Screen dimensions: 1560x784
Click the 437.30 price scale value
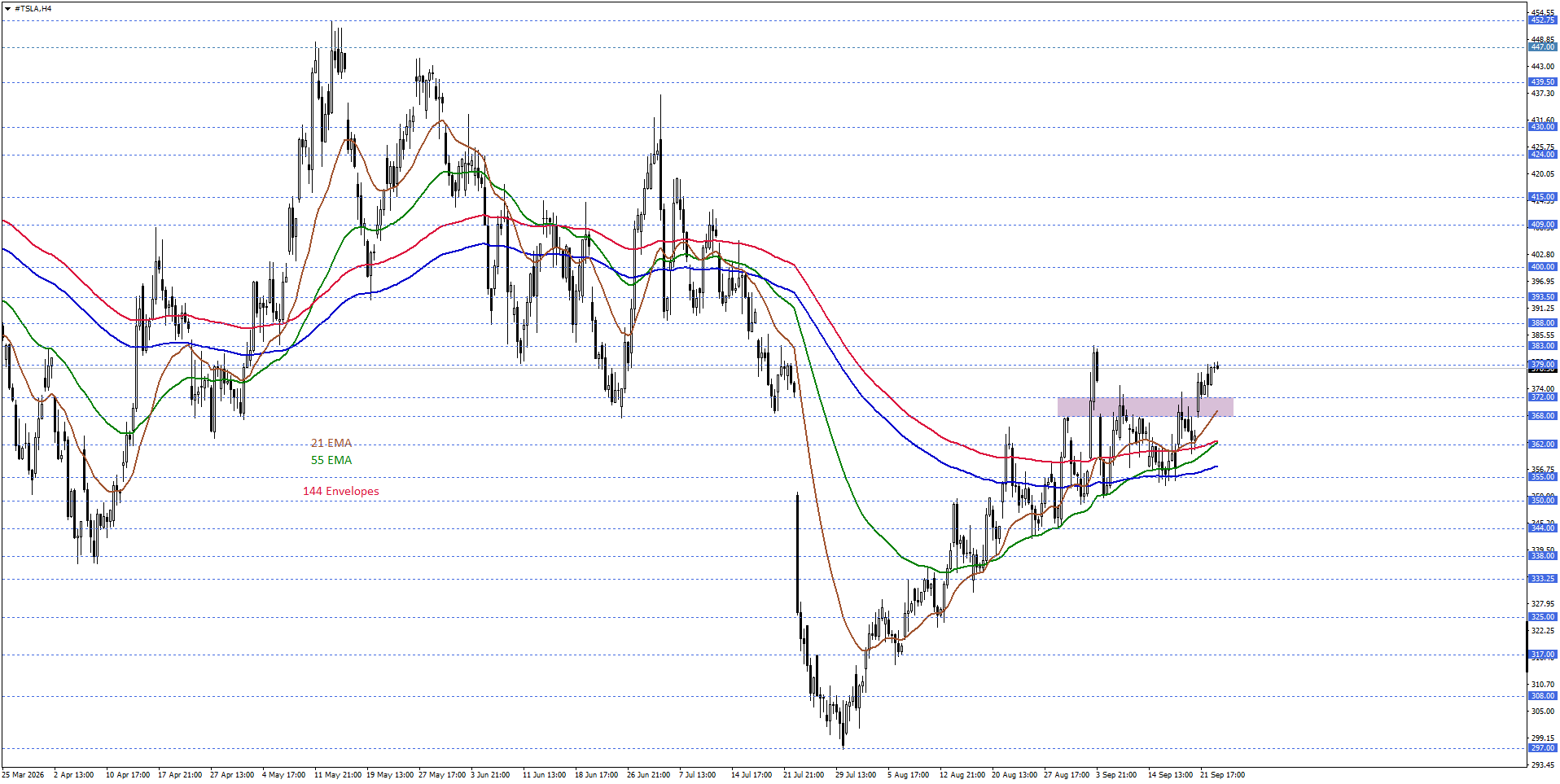[1543, 93]
